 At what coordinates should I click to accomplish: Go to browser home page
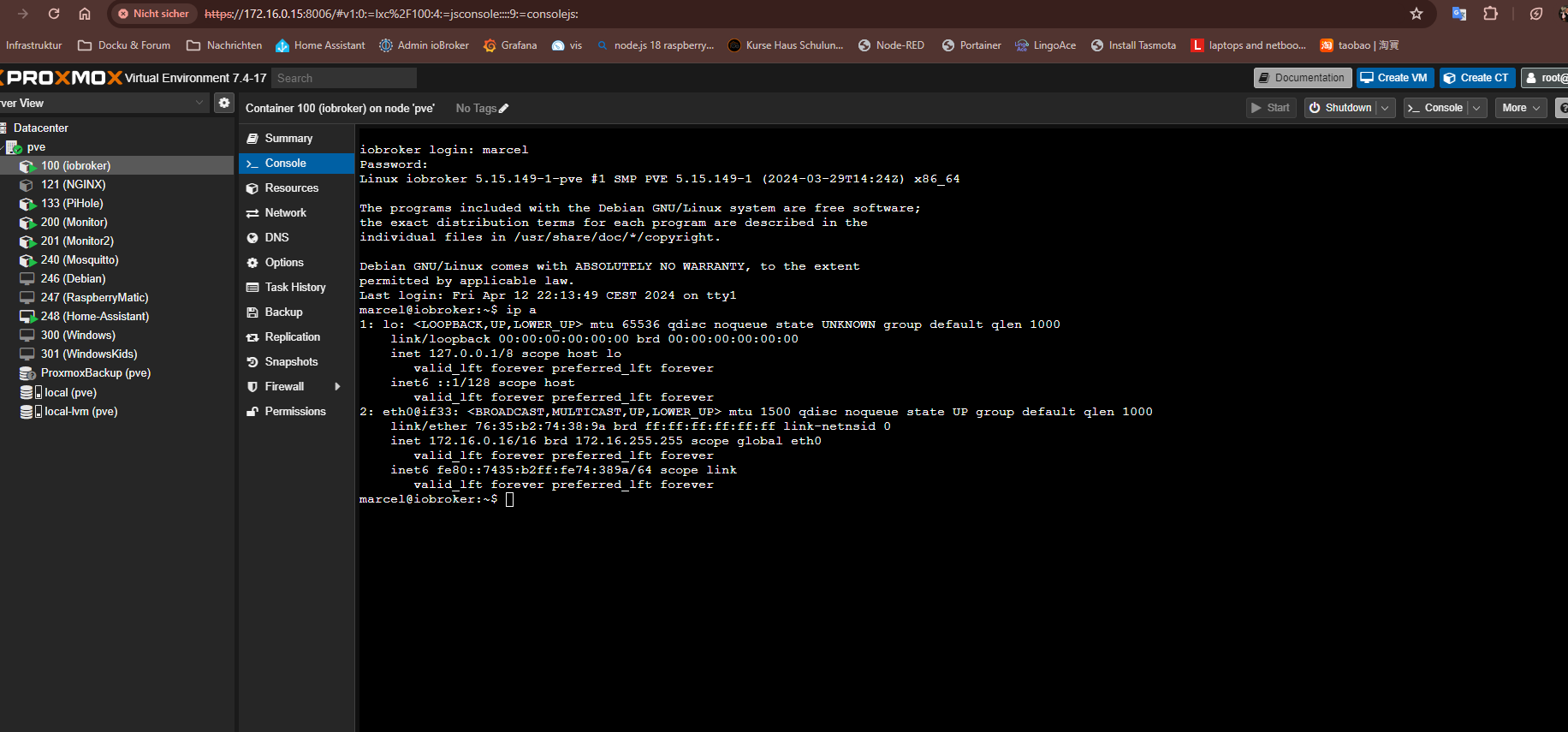coord(85,14)
